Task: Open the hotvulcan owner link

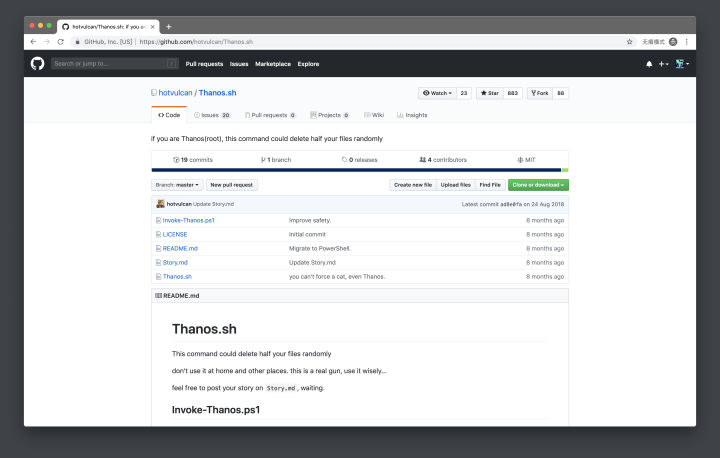Action: tap(175, 93)
